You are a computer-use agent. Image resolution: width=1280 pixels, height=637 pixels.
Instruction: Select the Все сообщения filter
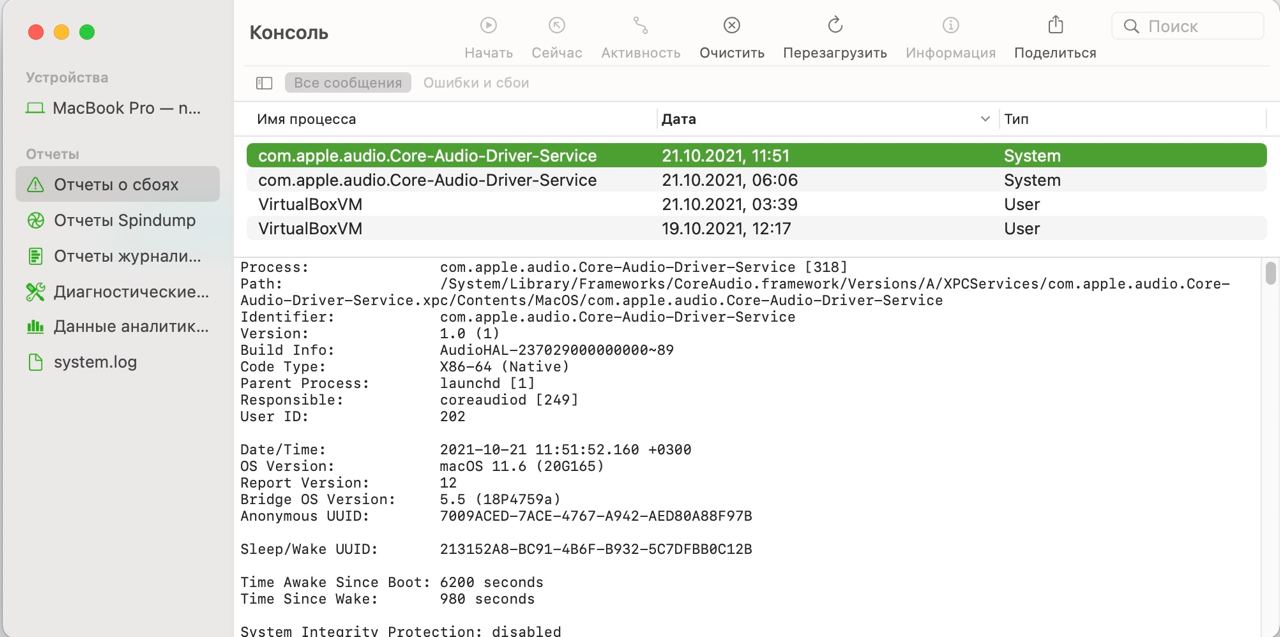click(x=348, y=83)
